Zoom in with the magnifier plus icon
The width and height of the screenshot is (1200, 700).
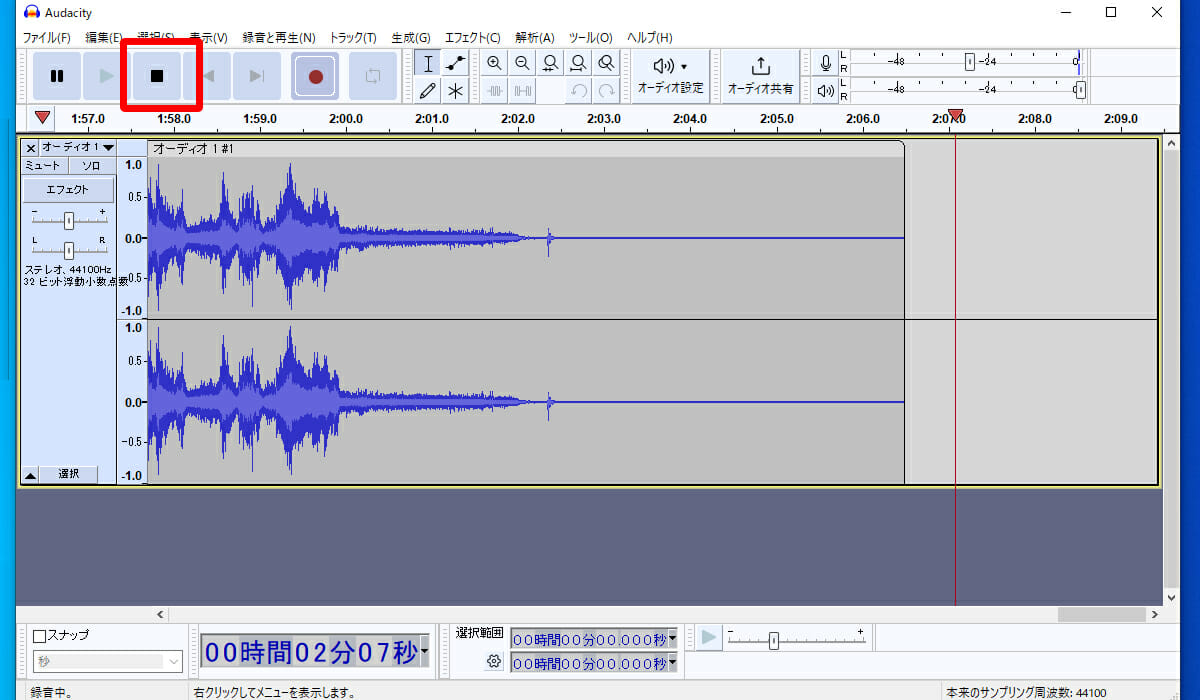click(494, 63)
